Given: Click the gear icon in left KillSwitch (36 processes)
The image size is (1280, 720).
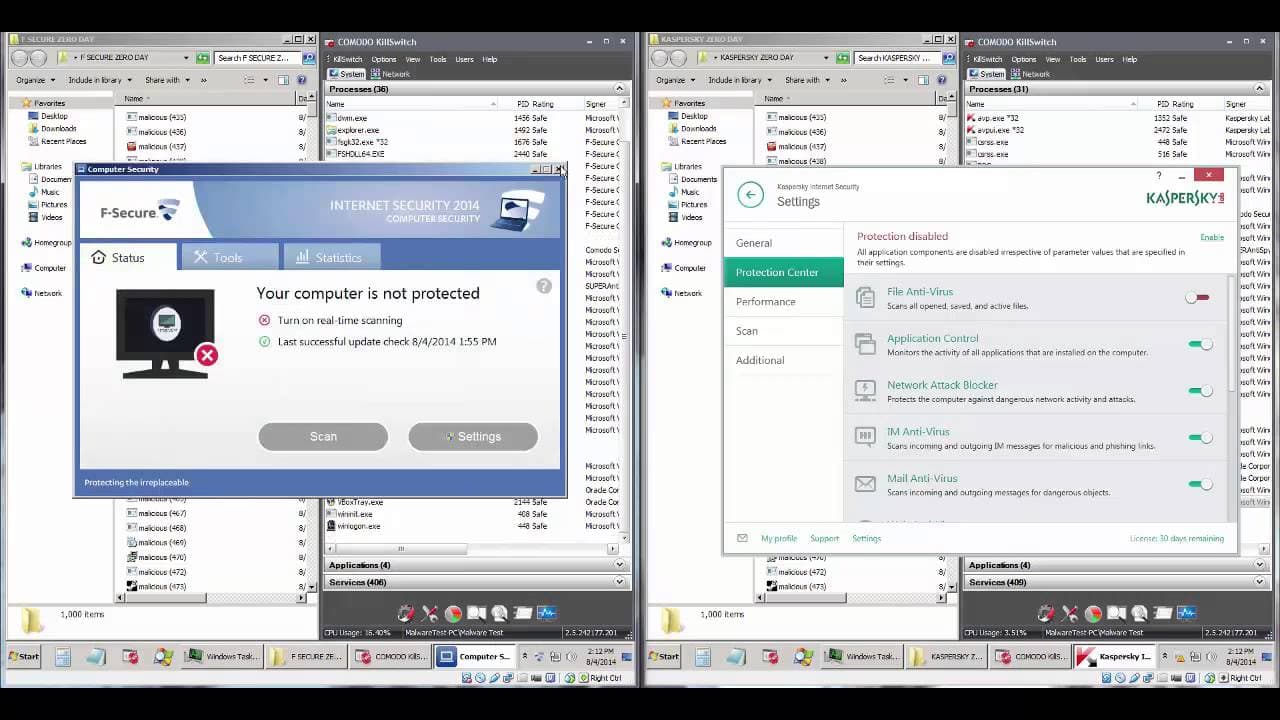Looking at the screenshot, I should [x=405, y=613].
